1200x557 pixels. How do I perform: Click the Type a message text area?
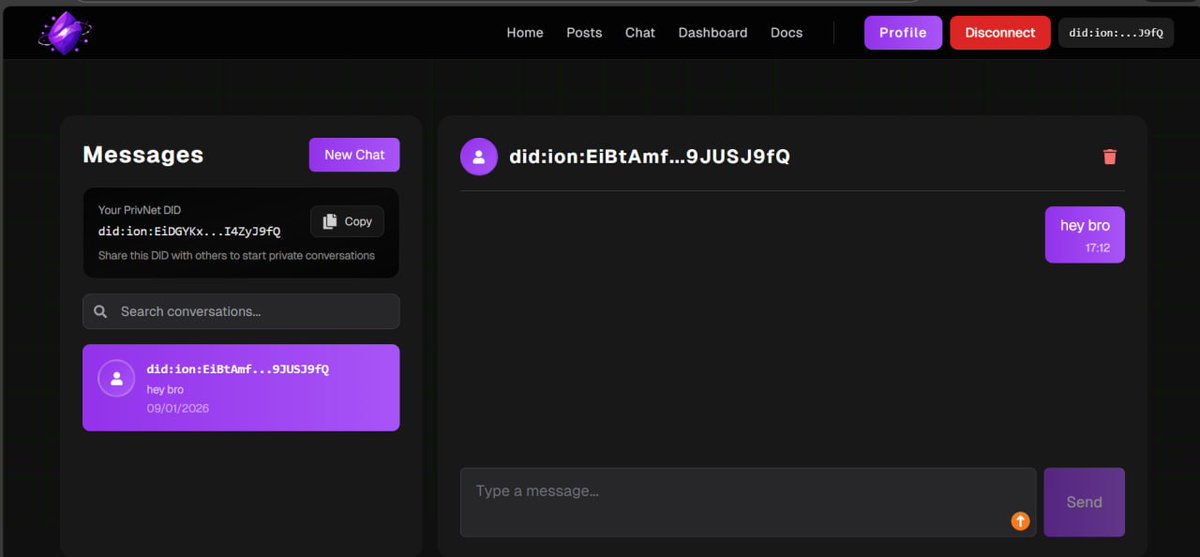pos(748,502)
